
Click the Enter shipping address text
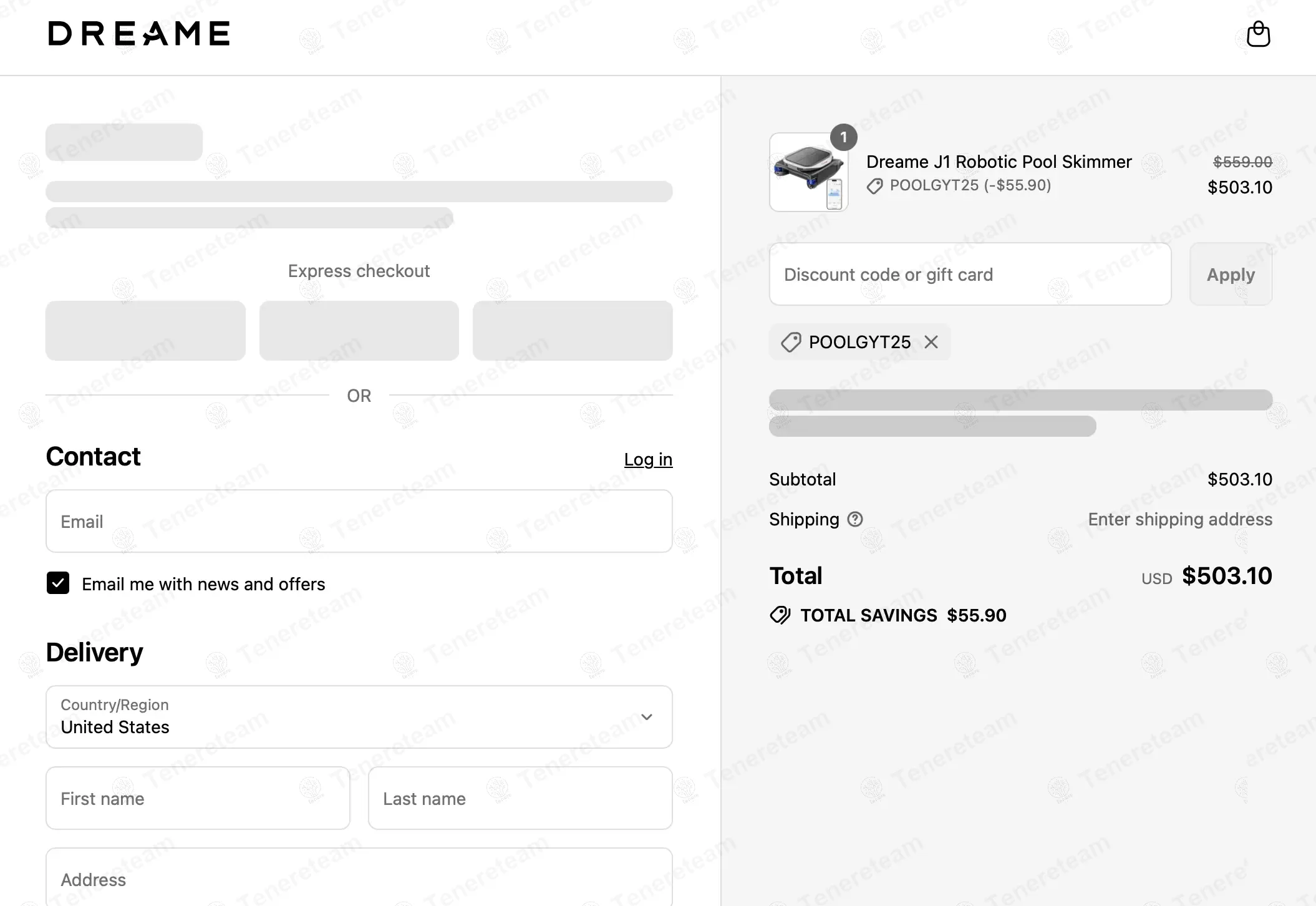pos(1180,519)
